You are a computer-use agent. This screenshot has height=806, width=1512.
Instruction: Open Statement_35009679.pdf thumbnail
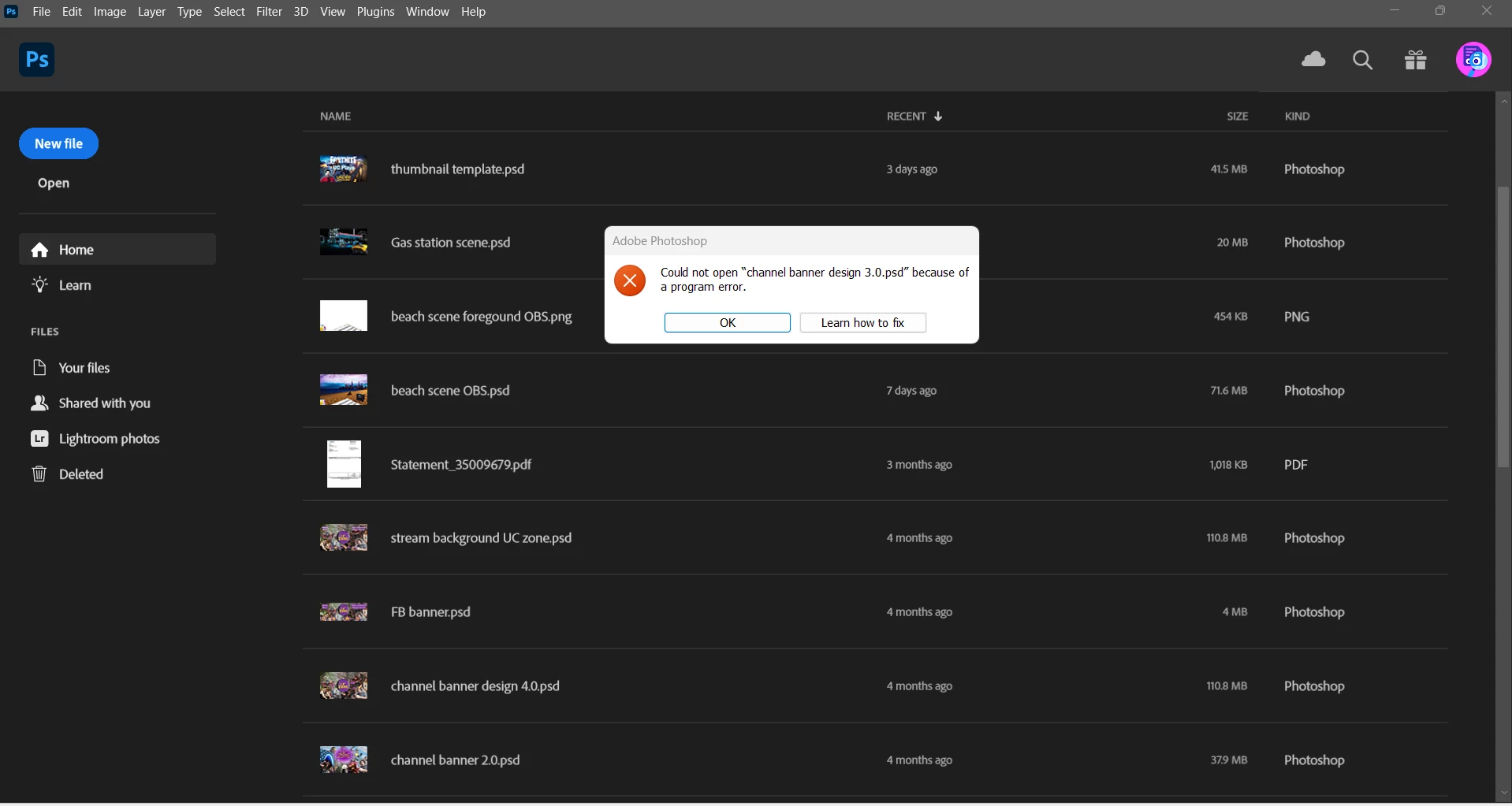(344, 464)
